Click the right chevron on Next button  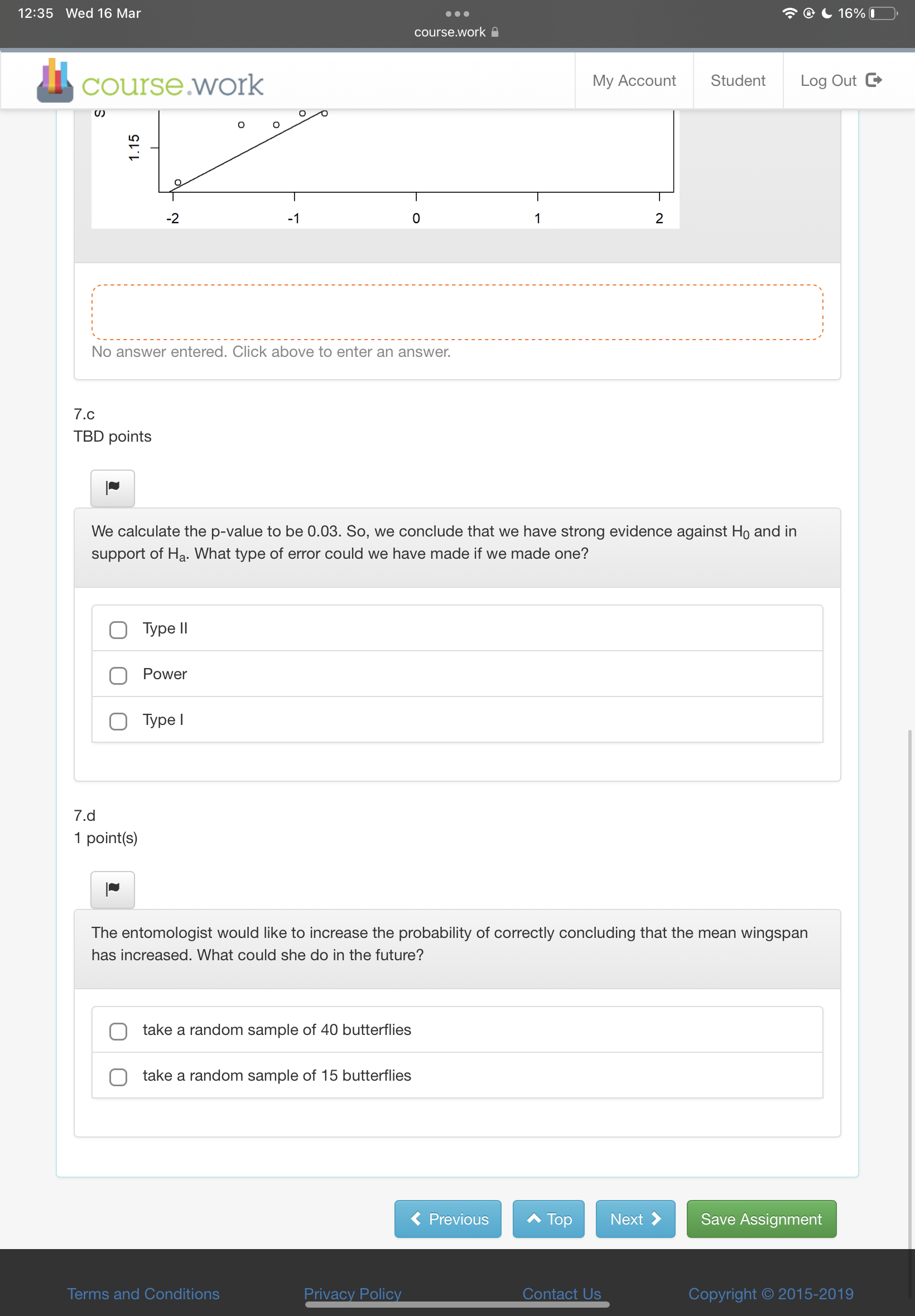click(x=658, y=1219)
